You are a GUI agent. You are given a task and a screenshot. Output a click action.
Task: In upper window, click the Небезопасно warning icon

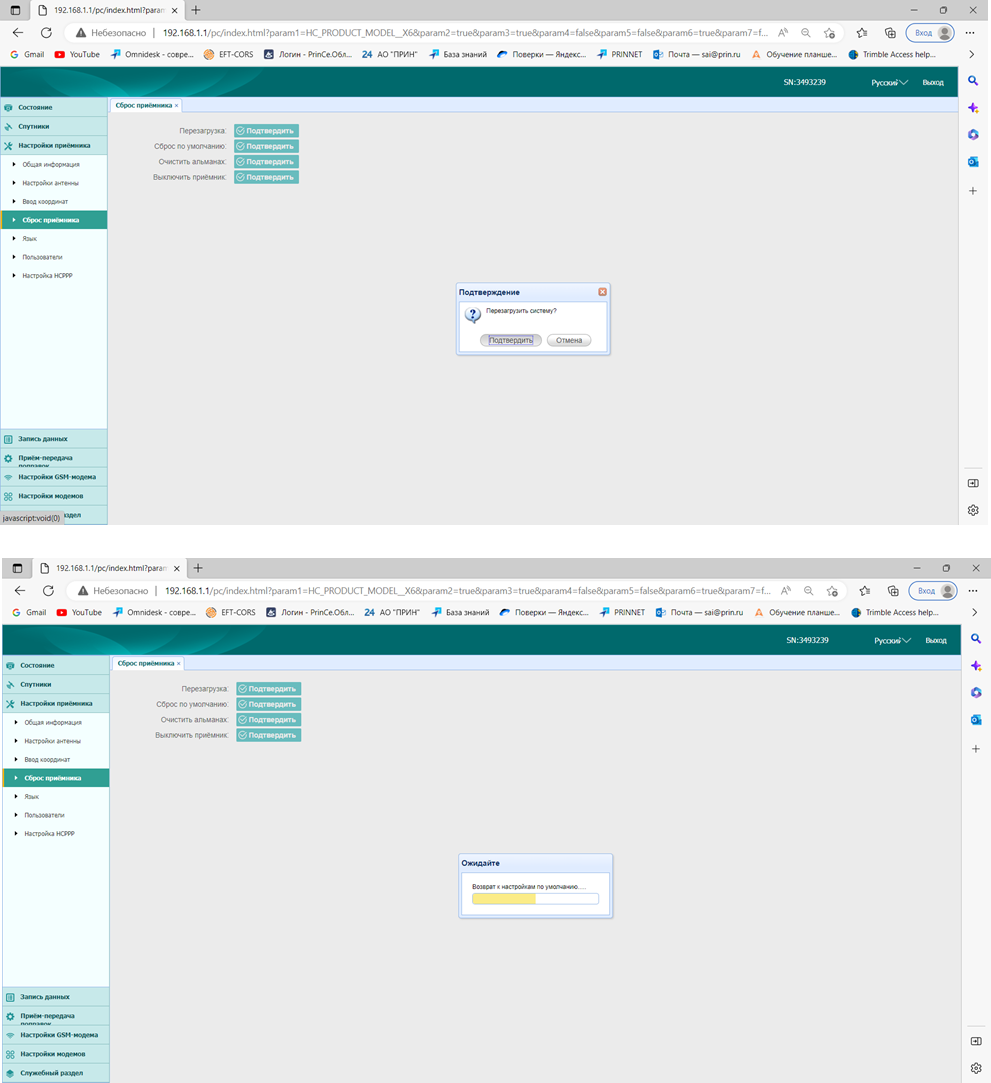coord(81,32)
